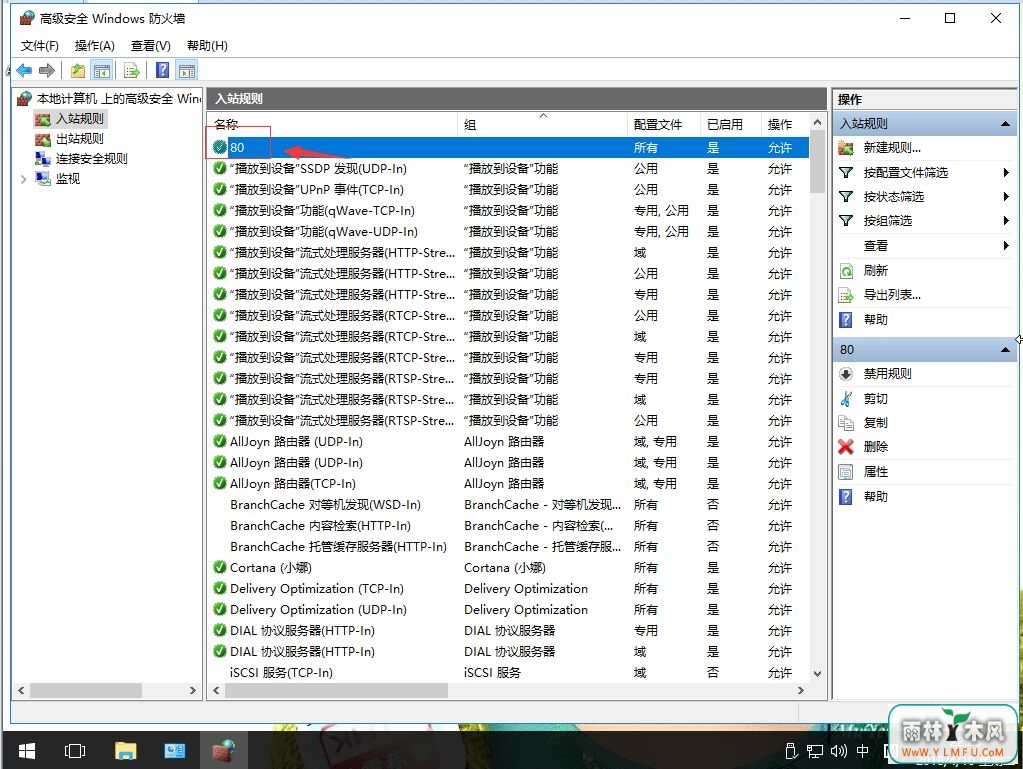Click 新建规则... in the actions pane

892,148
